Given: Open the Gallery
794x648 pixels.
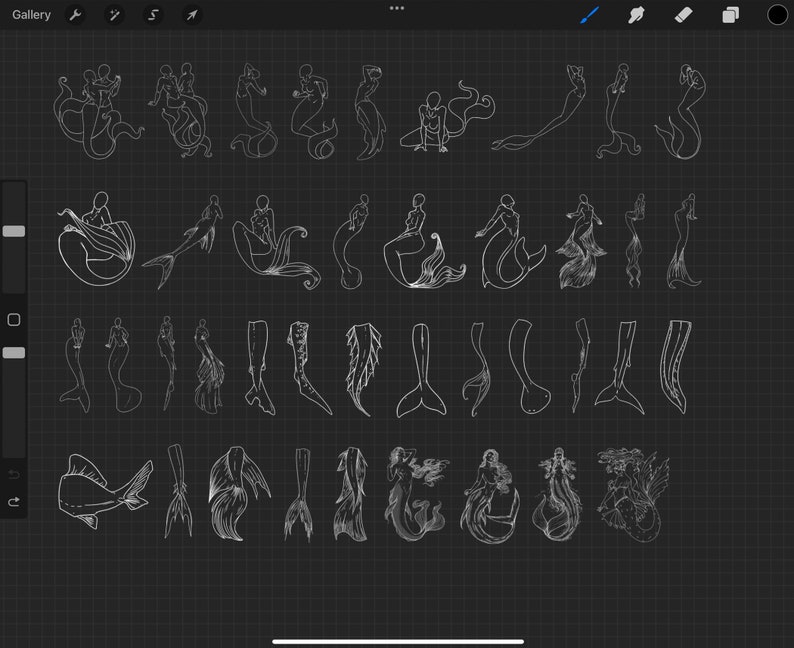Looking at the screenshot, I should [31, 15].
